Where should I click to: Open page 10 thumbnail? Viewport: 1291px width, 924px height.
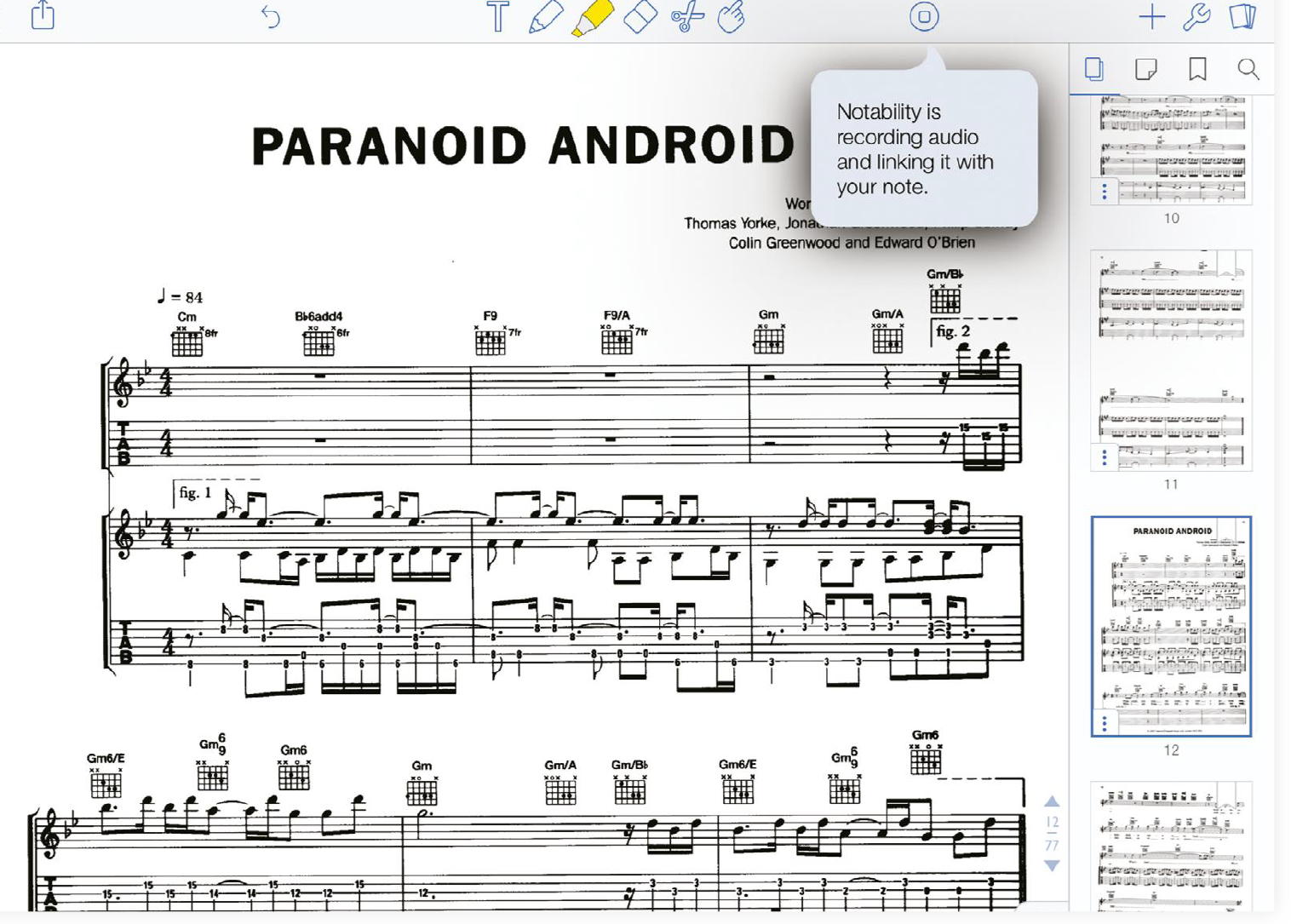tap(1172, 150)
